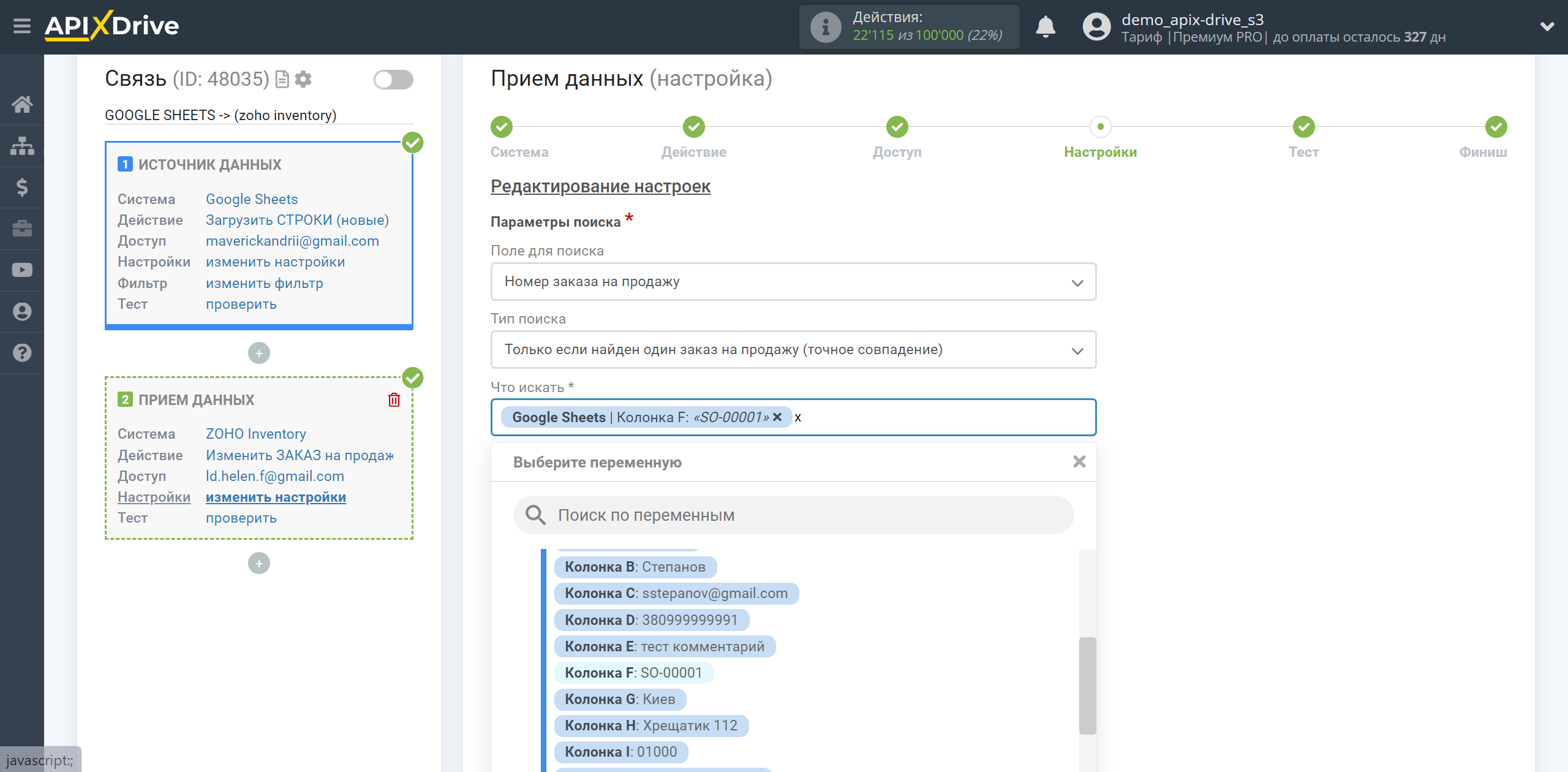Screen dimensions: 1568x772
Task: Open billing dollar icon in sidebar
Action: [22, 187]
